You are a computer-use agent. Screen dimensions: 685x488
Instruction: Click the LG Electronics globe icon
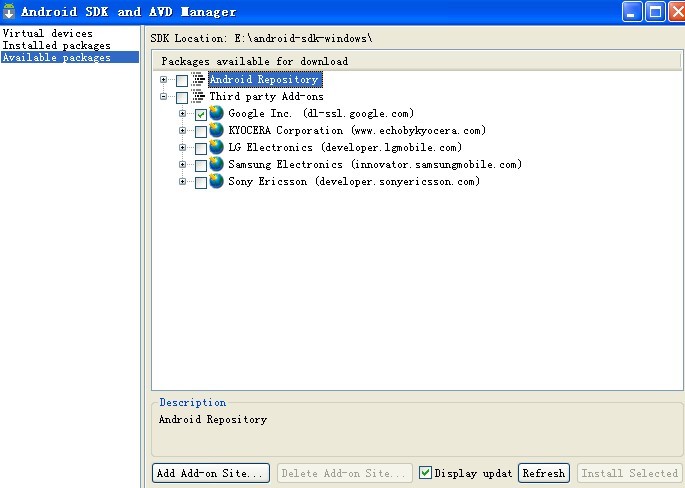(216, 147)
